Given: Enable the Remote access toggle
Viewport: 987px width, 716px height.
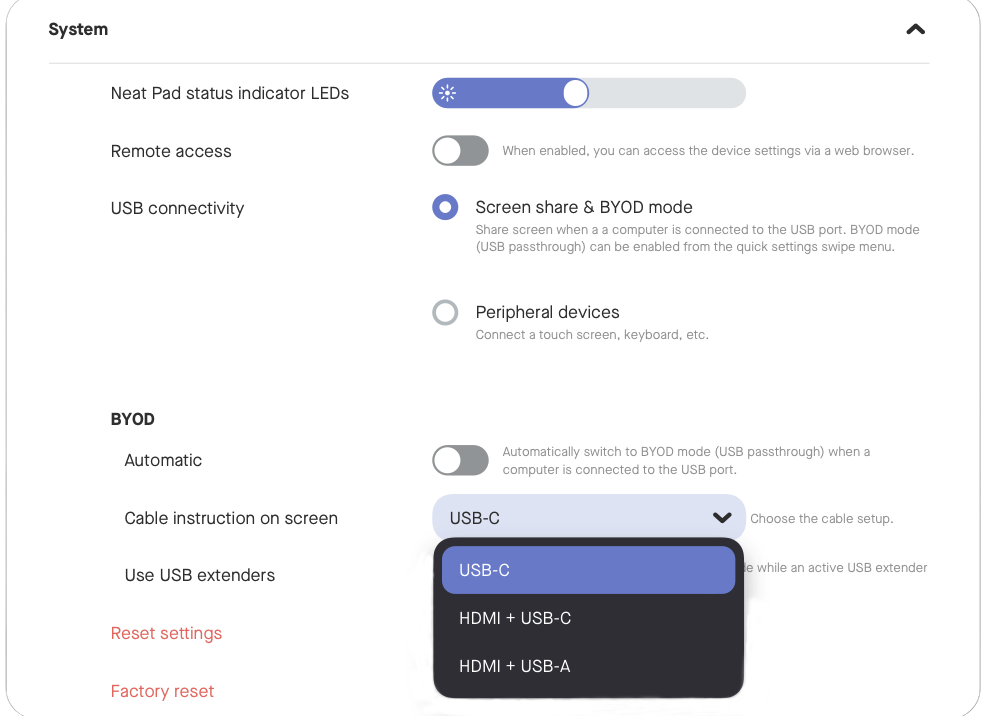Looking at the screenshot, I should [460, 151].
